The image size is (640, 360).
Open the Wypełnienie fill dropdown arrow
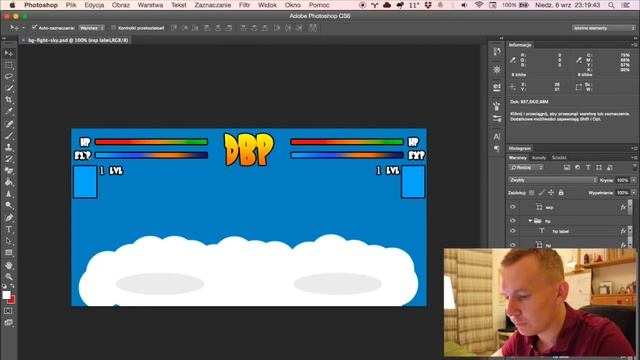click(633, 193)
